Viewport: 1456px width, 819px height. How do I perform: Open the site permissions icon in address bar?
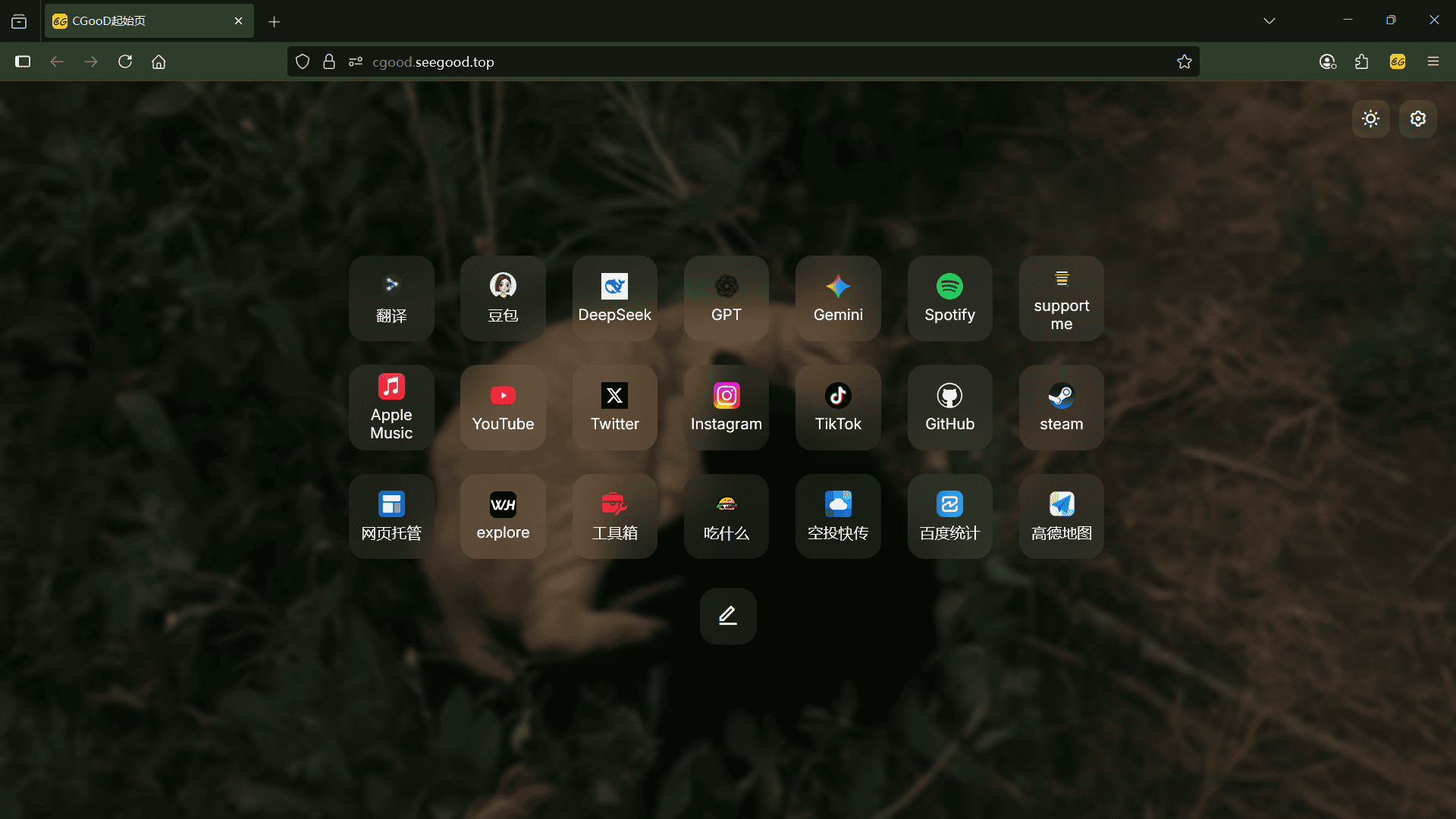point(356,61)
